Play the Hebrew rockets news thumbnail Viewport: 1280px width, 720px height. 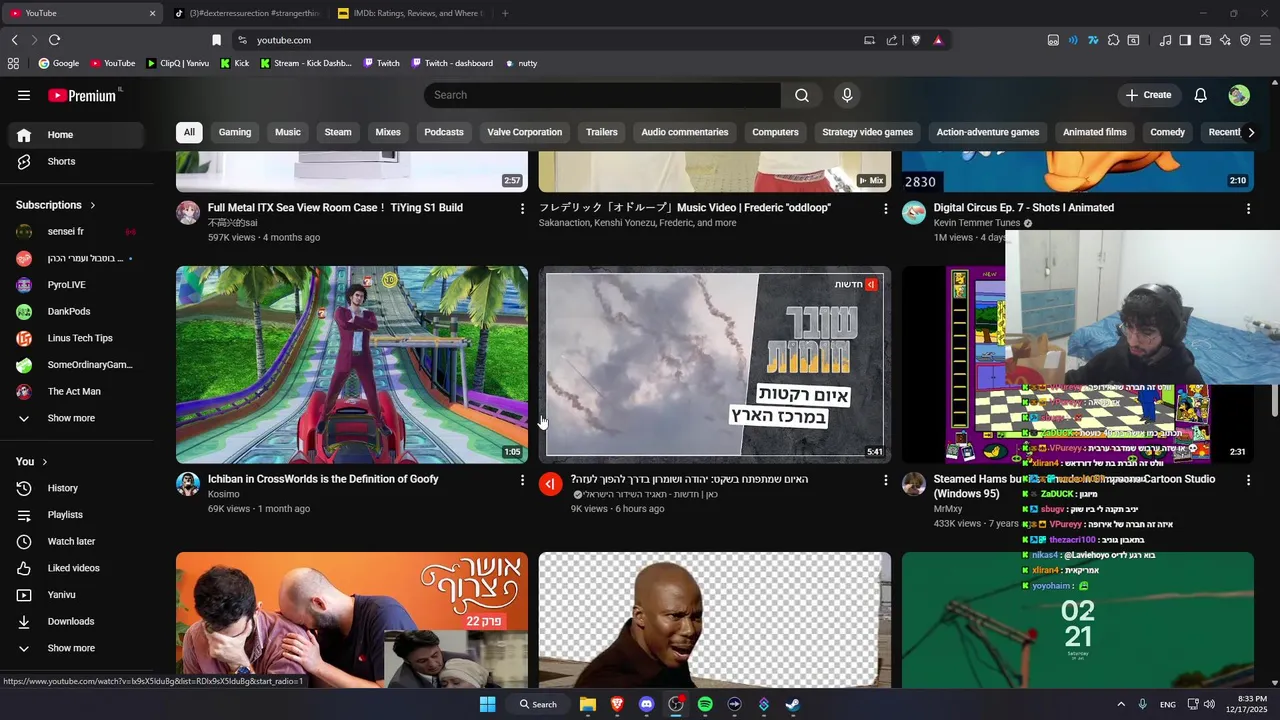point(715,365)
